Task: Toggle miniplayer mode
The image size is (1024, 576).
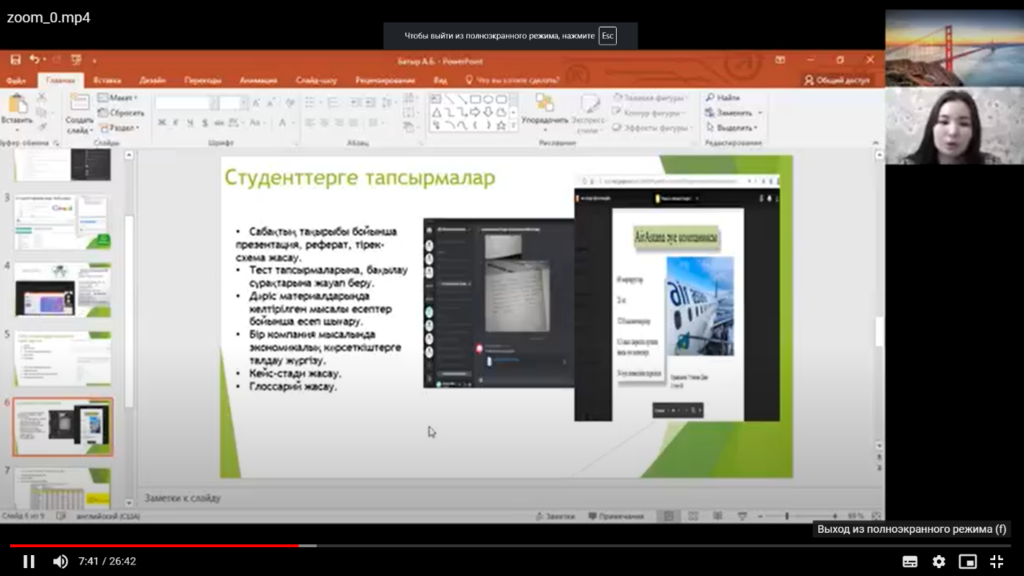Action: pyautogui.click(x=967, y=561)
